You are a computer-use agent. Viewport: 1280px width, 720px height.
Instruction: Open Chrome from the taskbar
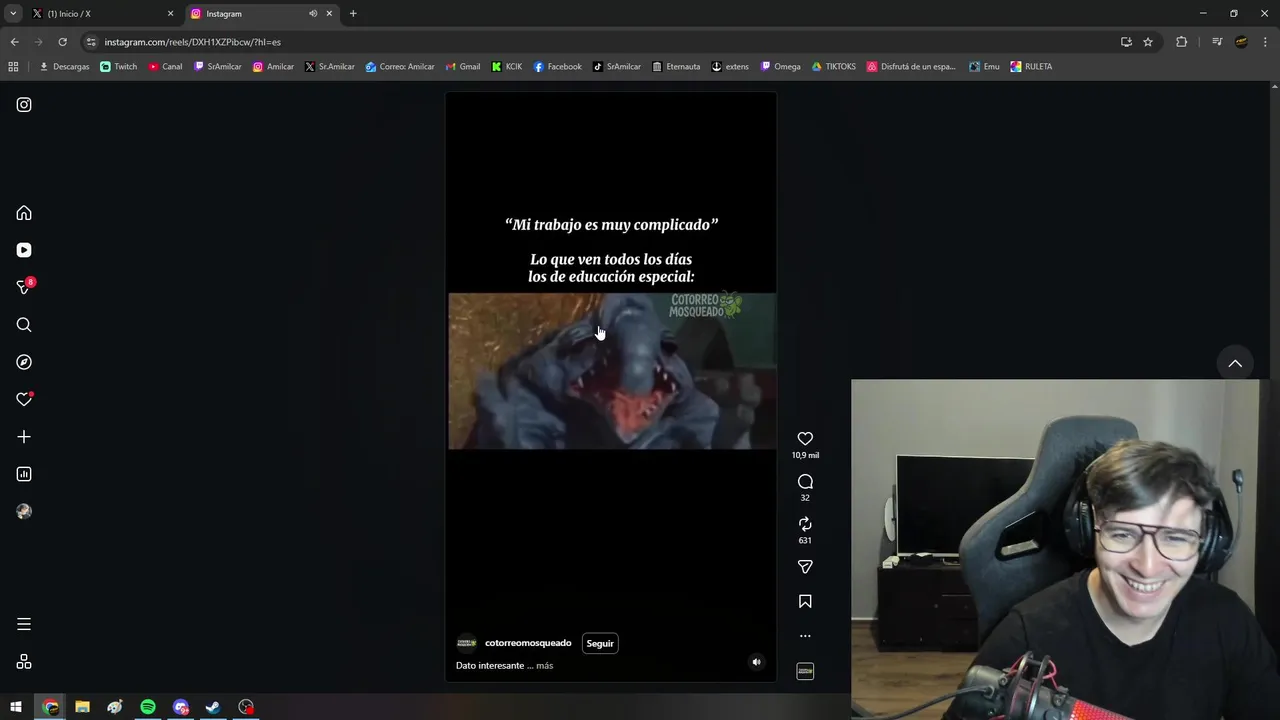point(50,707)
